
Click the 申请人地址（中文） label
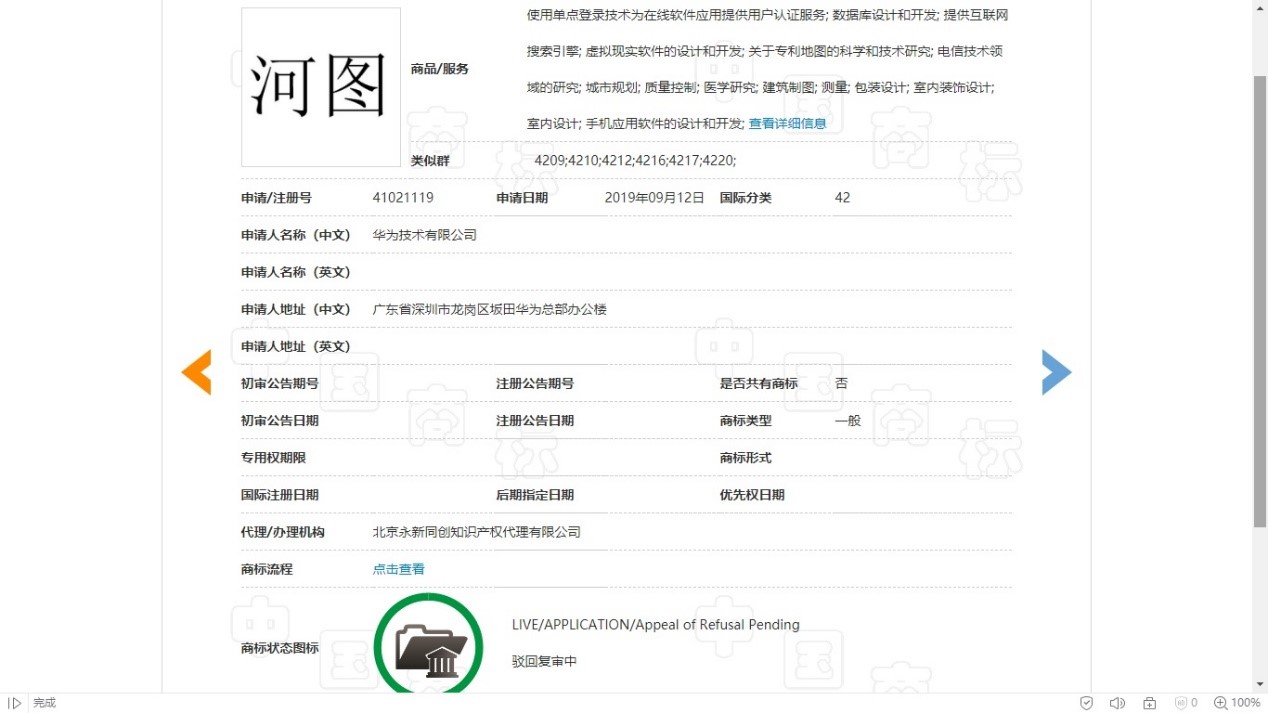click(296, 309)
